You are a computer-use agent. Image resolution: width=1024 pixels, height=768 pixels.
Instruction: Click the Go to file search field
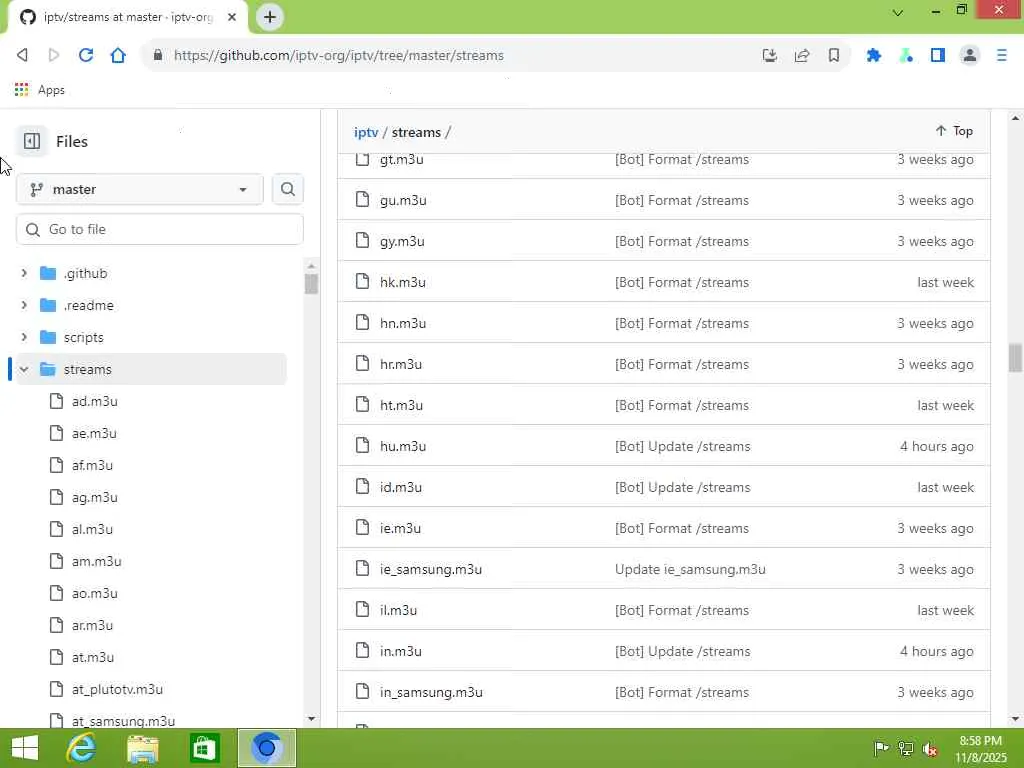pos(160,229)
